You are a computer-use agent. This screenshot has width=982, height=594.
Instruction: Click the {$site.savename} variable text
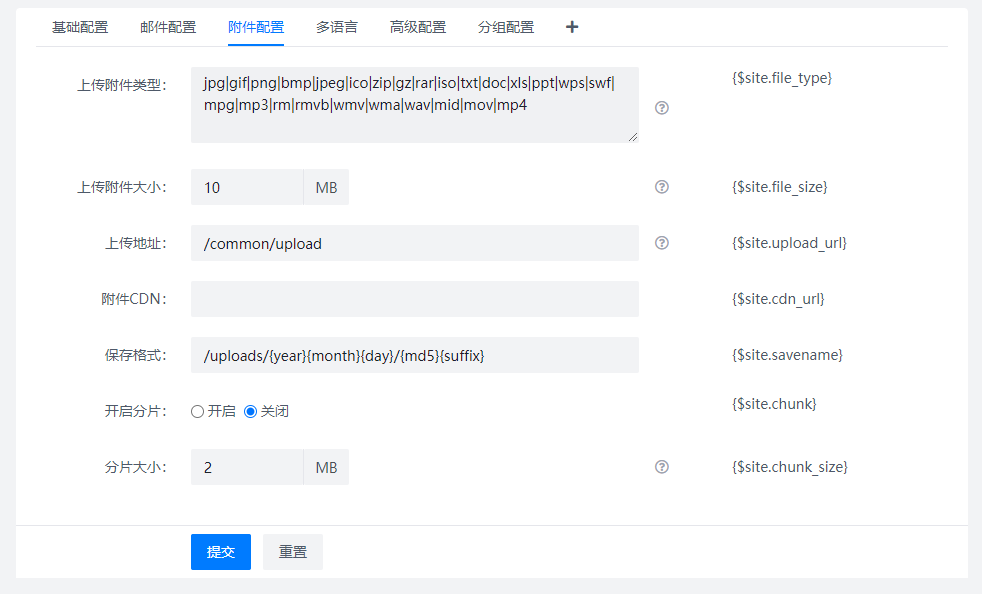pos(787,355)
